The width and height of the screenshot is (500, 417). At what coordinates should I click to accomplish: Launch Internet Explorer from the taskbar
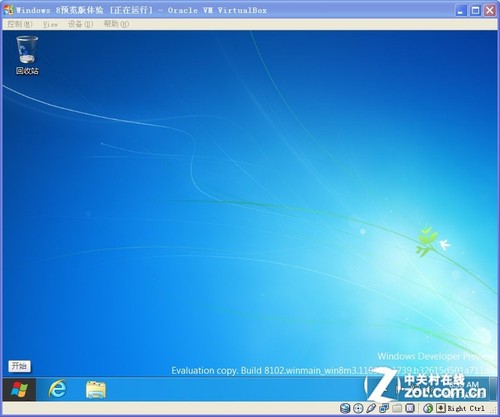[58, 389]
